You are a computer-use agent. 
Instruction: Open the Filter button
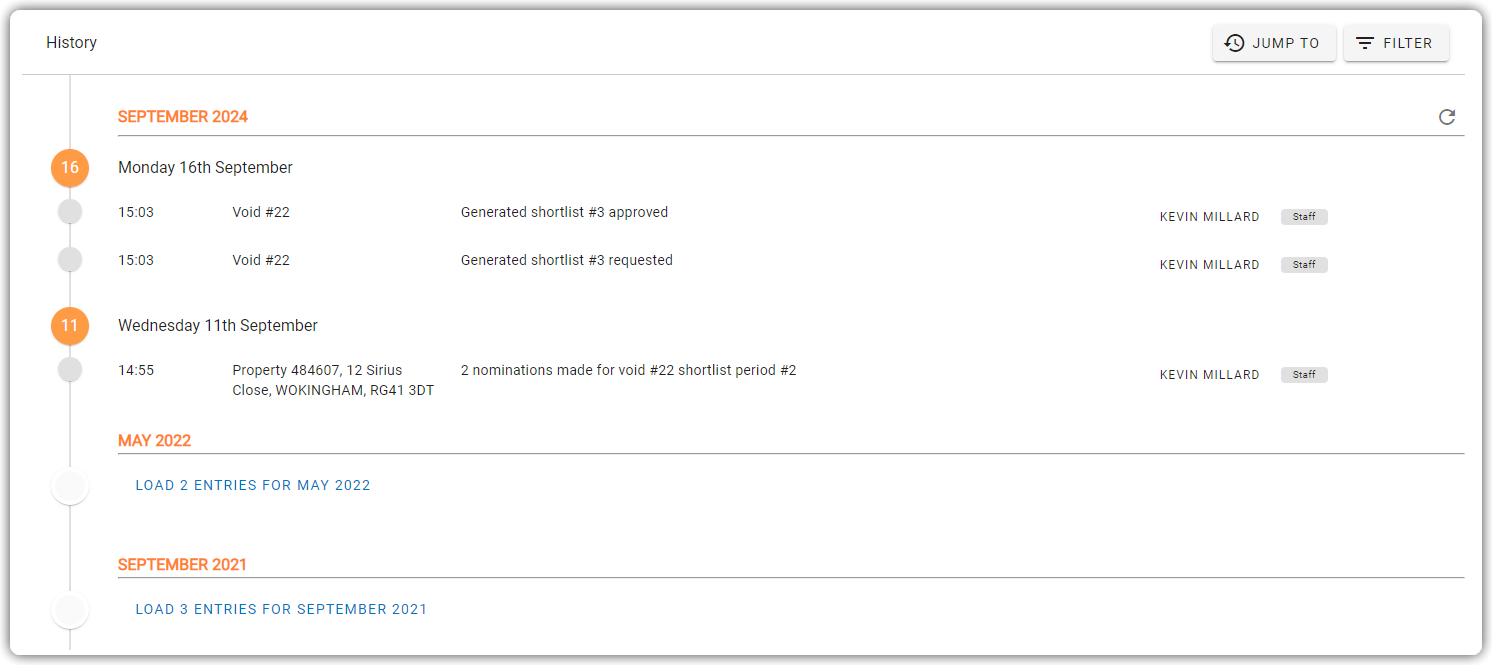[1396, 43]
